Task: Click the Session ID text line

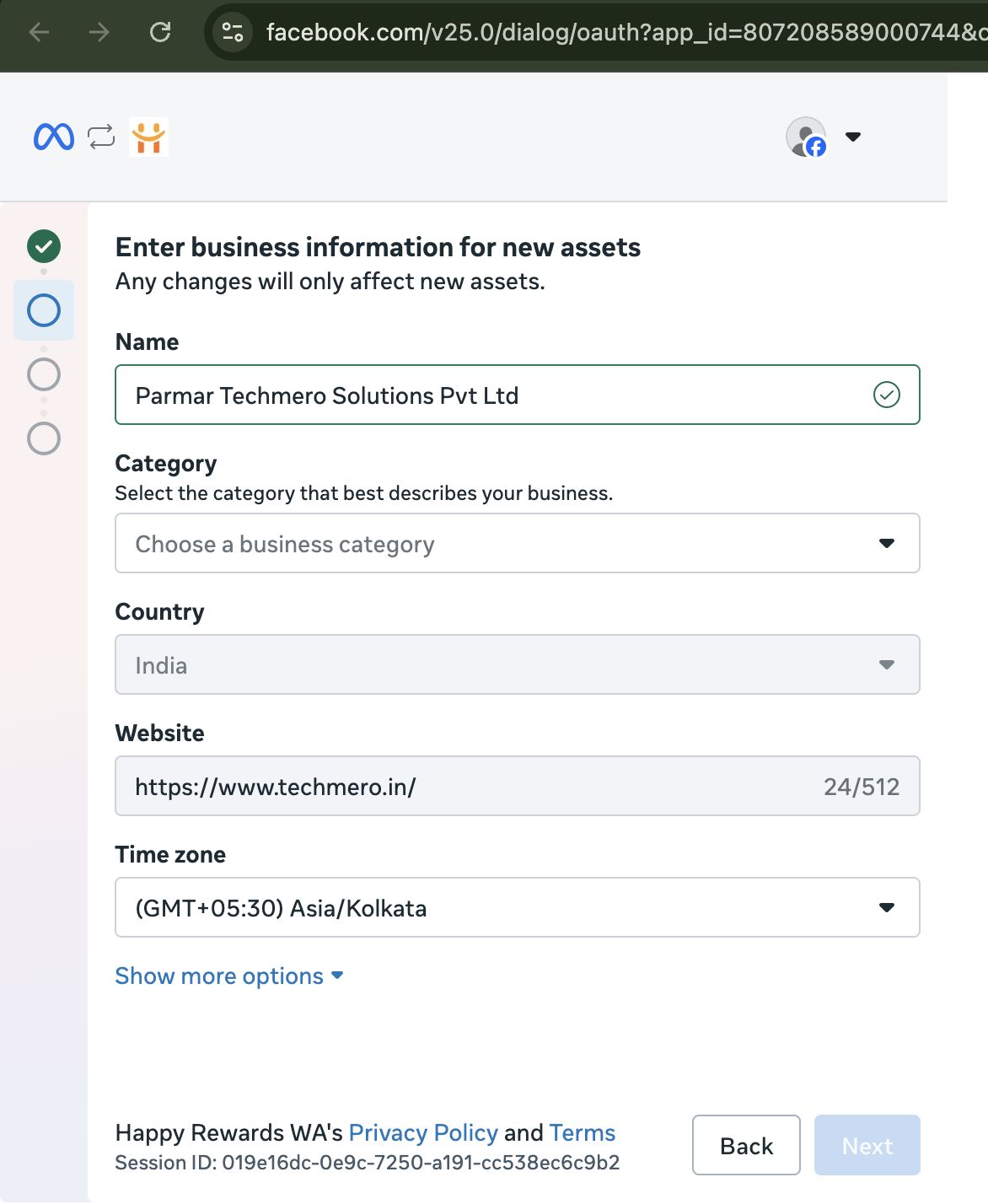Action: point(368,1163)
